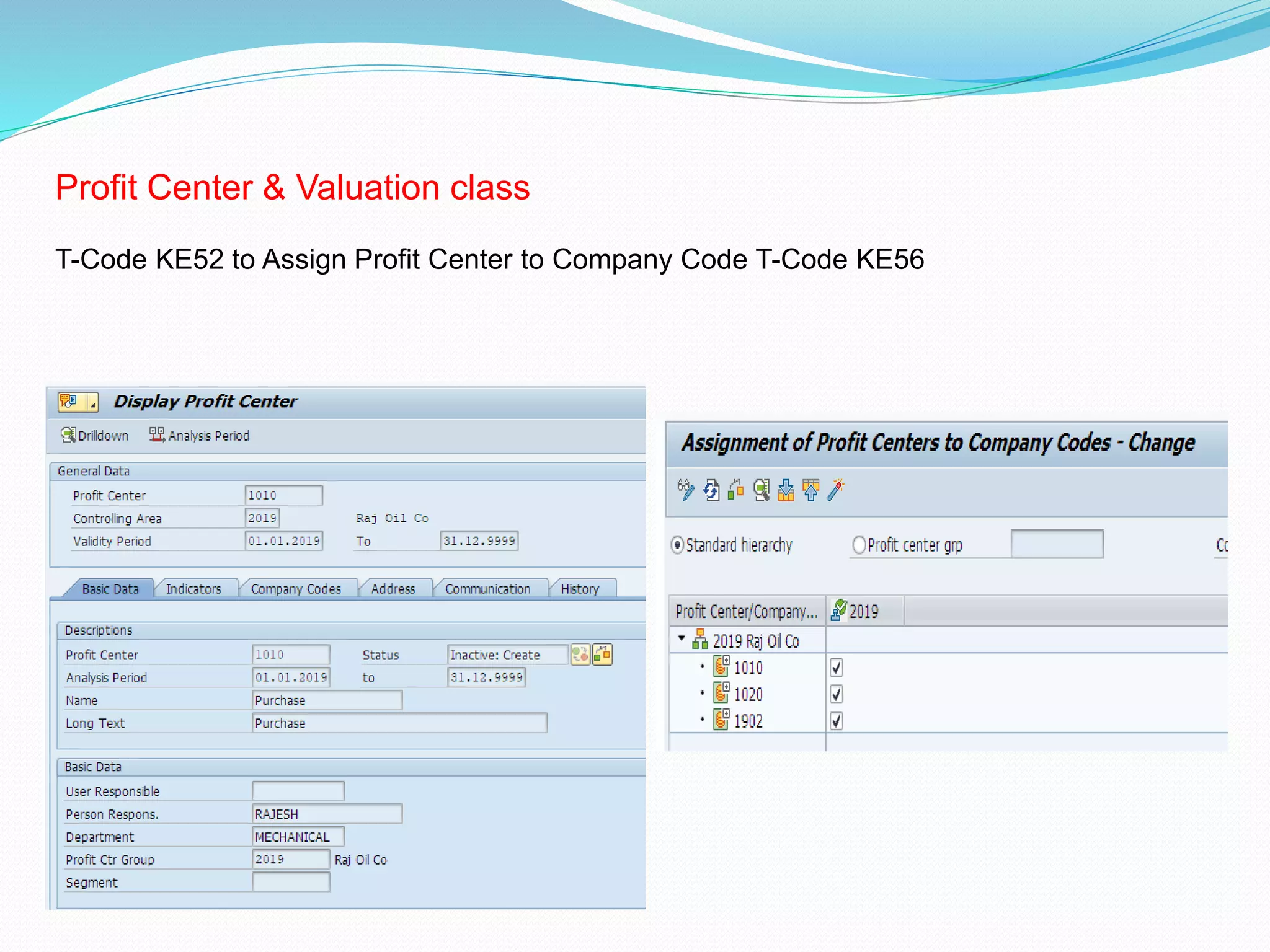1270x952 pixels.
Task: Open the dropdown arrow beside the title icon
Action: (x=92, y=403)
